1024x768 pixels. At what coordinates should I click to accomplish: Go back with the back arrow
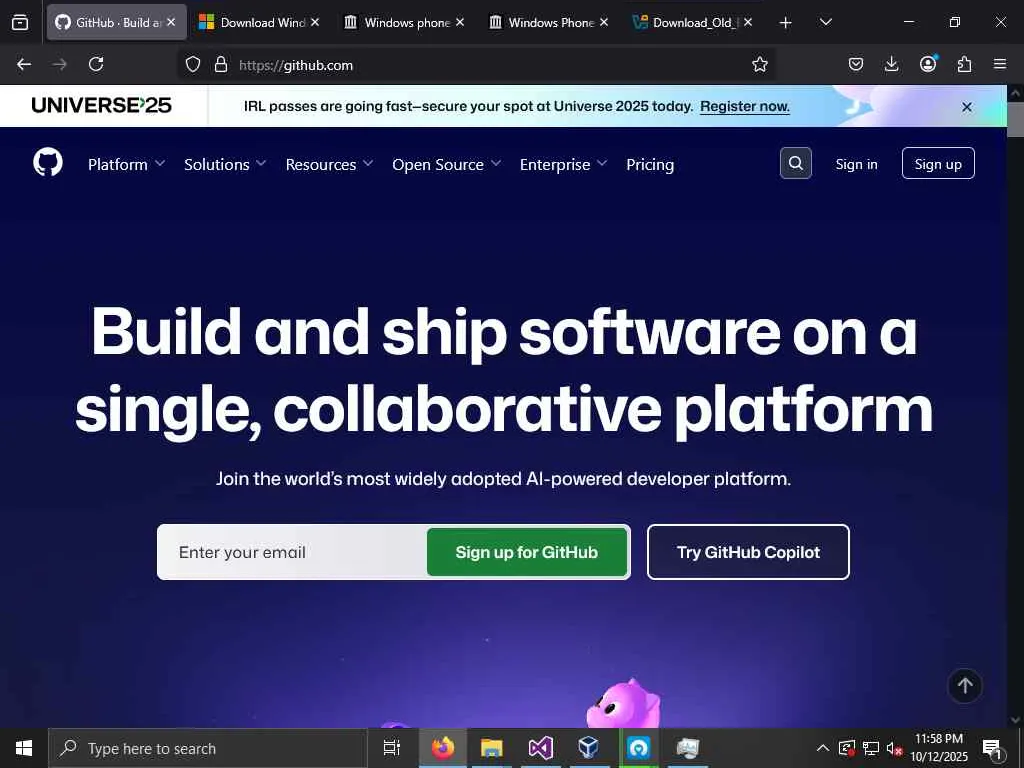point(24,64)
